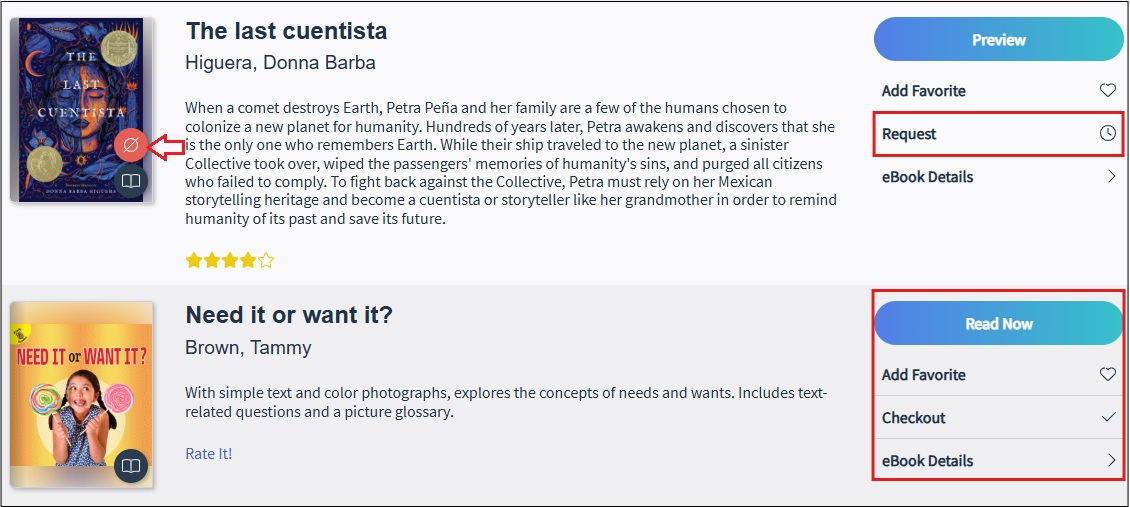This screenshot has width=1130, height=507.
Task: Click the heart icon for Need it or want it?
Action: coord(1108,374)
